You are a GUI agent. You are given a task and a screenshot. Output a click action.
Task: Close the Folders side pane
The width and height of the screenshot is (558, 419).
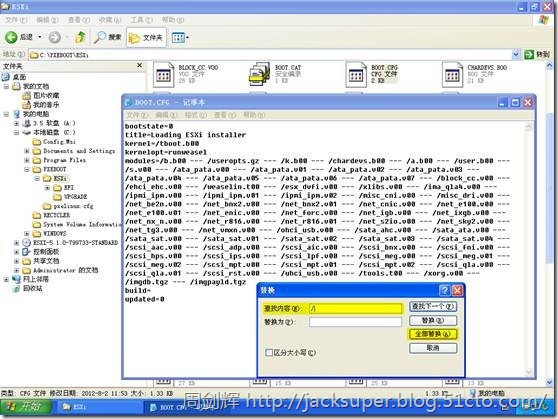(x=140, y=66)
